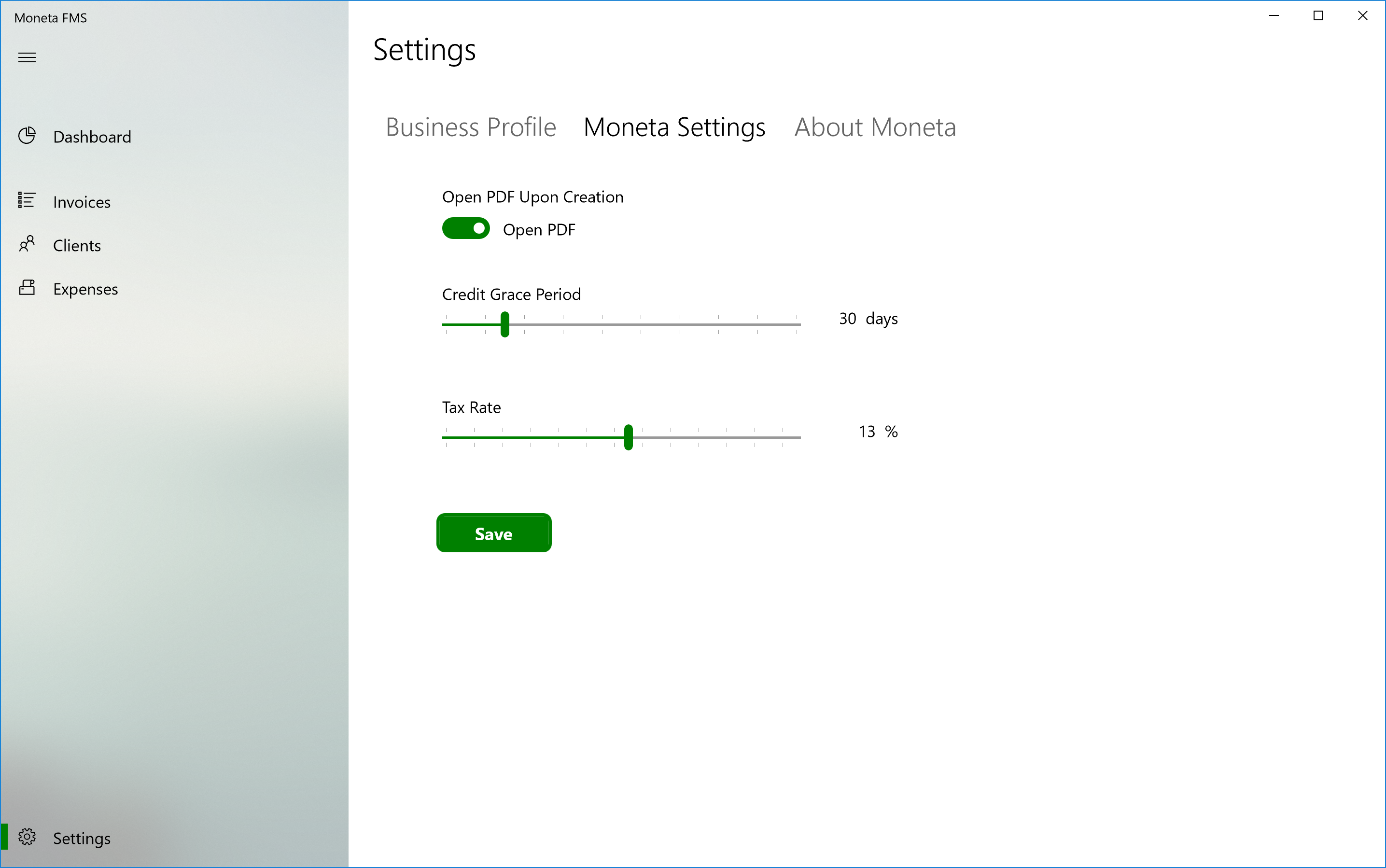Click the Dashboard pie chart icon
The width and height of the screenshot is (1386, 868).
27,136
